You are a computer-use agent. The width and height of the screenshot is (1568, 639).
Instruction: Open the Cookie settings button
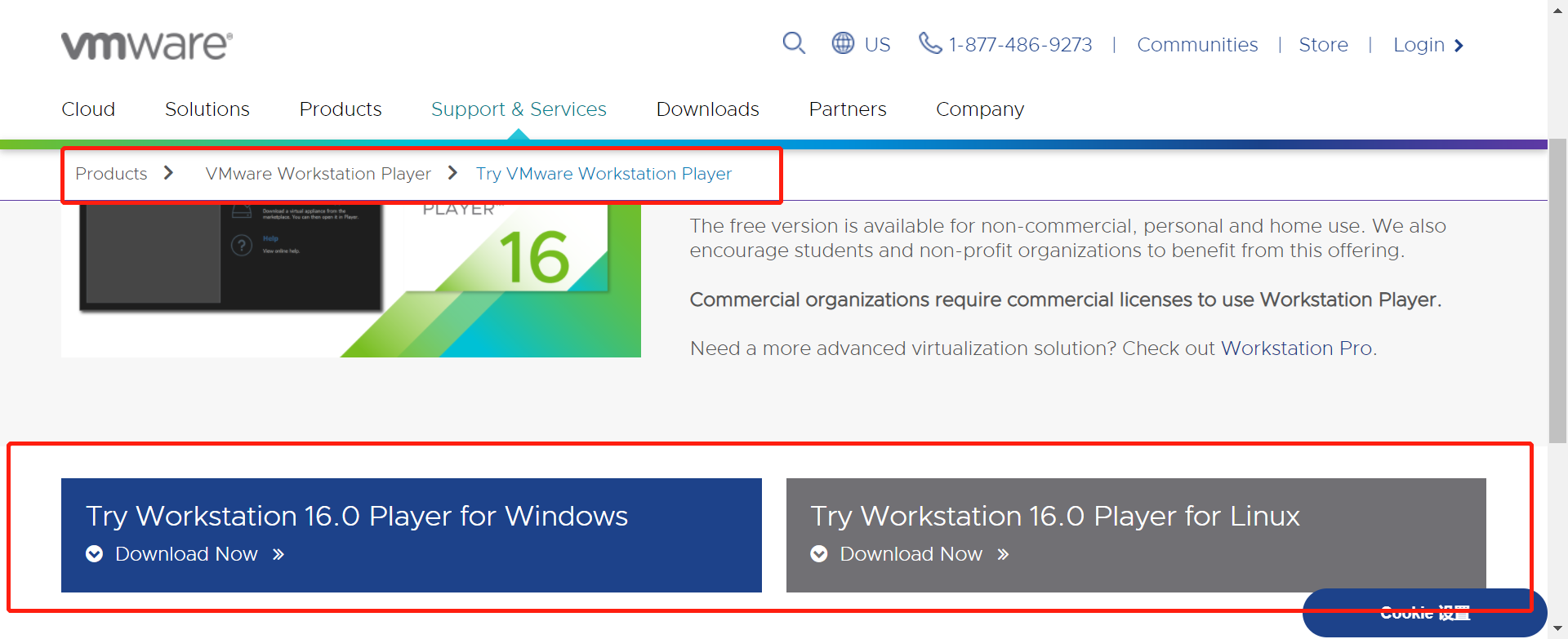(x=1424, y=613)
